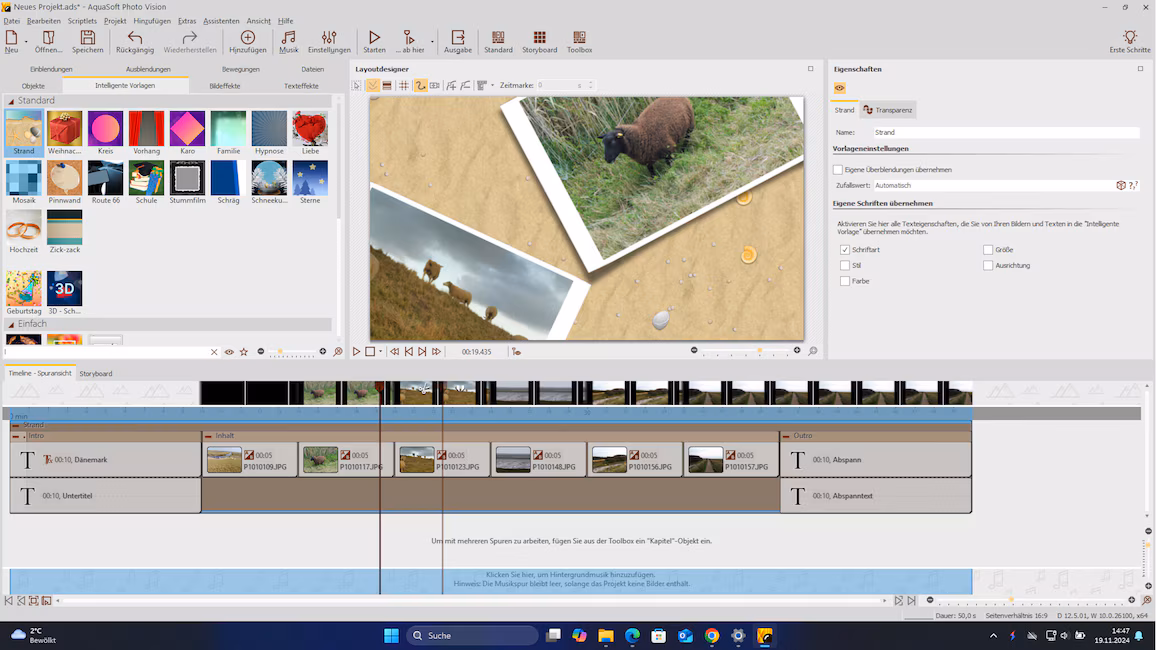
Task: Click the Name input field containing Strand
Action: [x=1006, y=133]
